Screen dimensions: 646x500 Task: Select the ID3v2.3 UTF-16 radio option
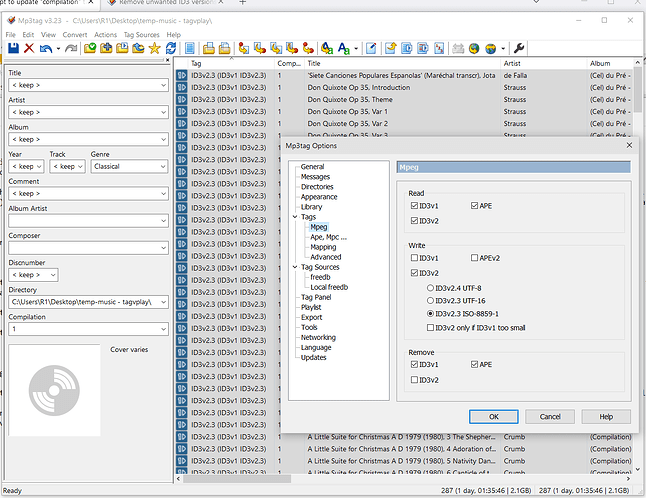tap(430, 301)
